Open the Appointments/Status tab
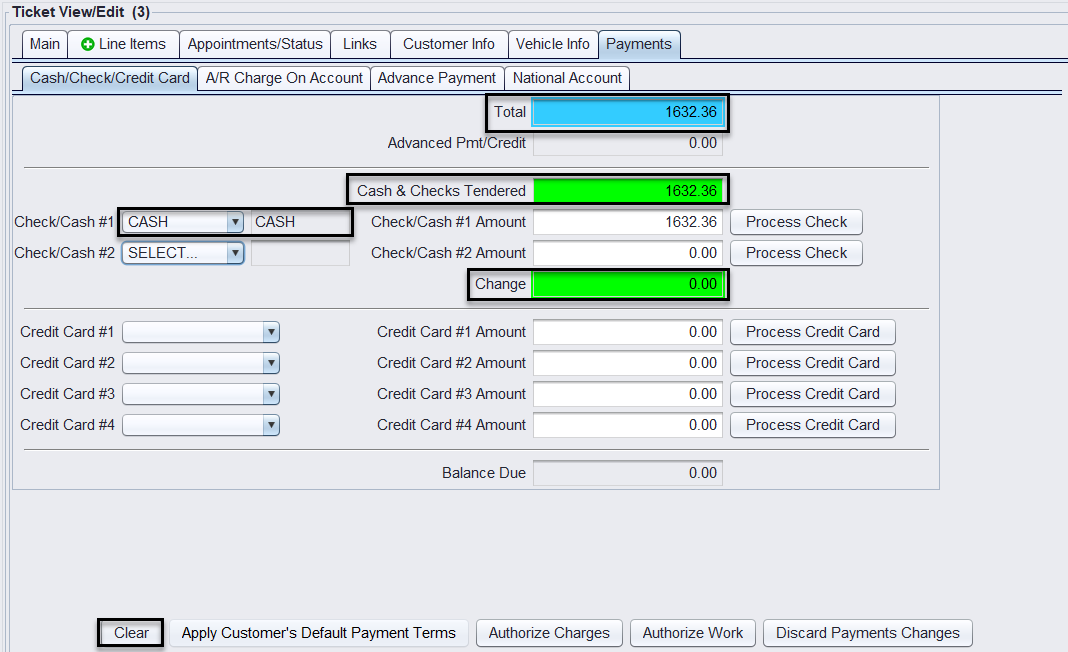1068x652 pixels. tap(255, 44)
